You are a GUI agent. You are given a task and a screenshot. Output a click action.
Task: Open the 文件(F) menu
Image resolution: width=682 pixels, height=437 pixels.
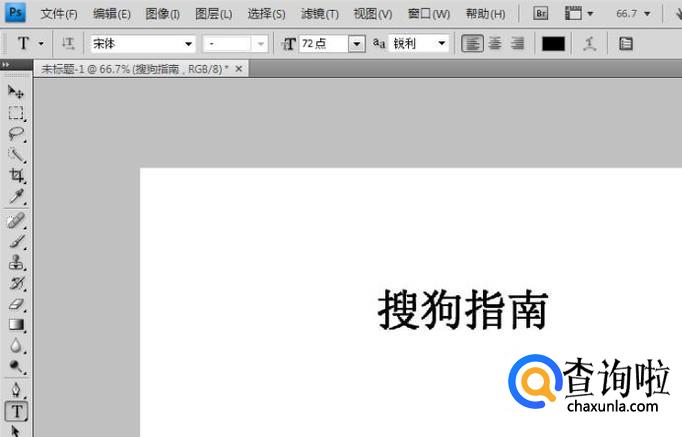pos(59,14)
